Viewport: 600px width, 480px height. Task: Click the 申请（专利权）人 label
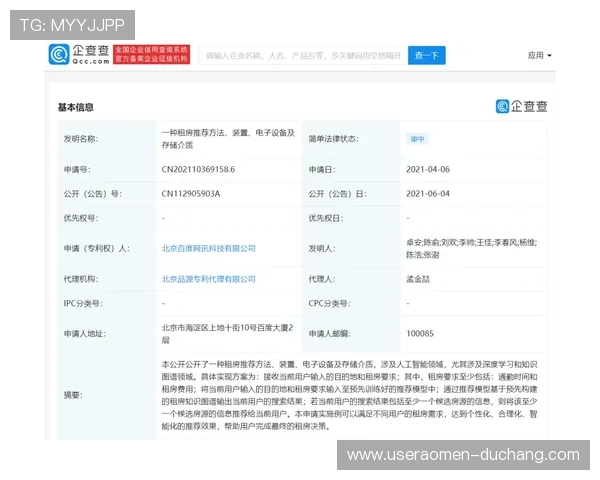[x=96, y=248]
